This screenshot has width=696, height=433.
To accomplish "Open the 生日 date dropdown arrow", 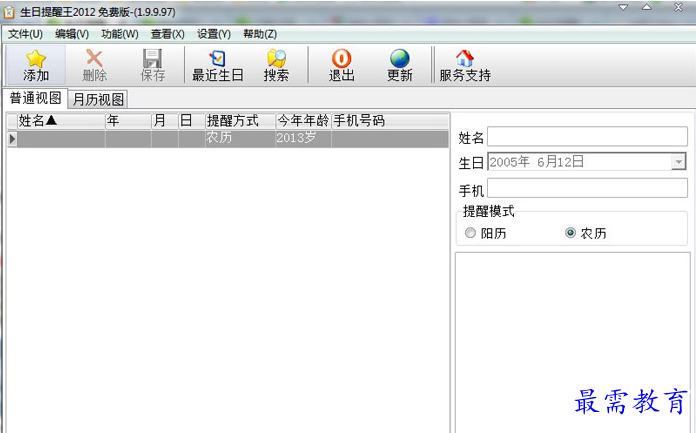I will (x=678, y=162).
